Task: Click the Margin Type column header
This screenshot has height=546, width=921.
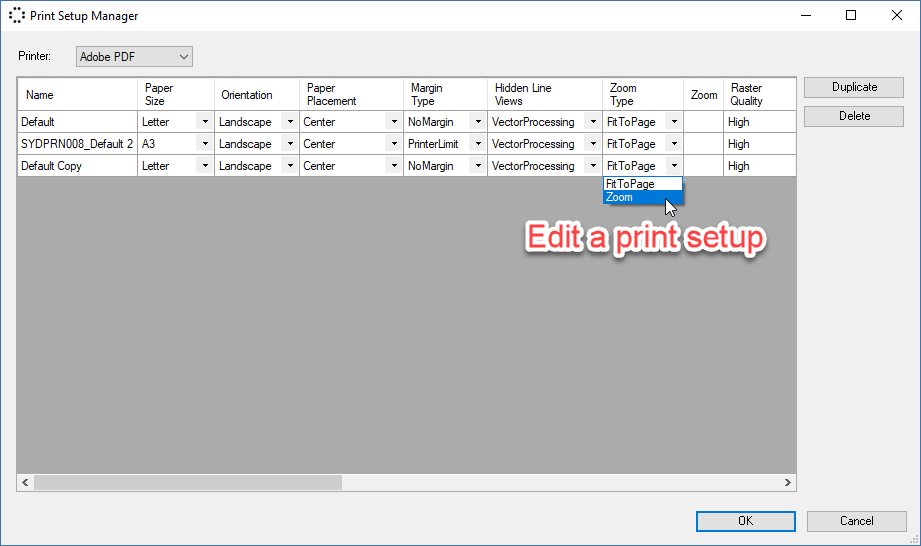Action: tap(445, 95)
